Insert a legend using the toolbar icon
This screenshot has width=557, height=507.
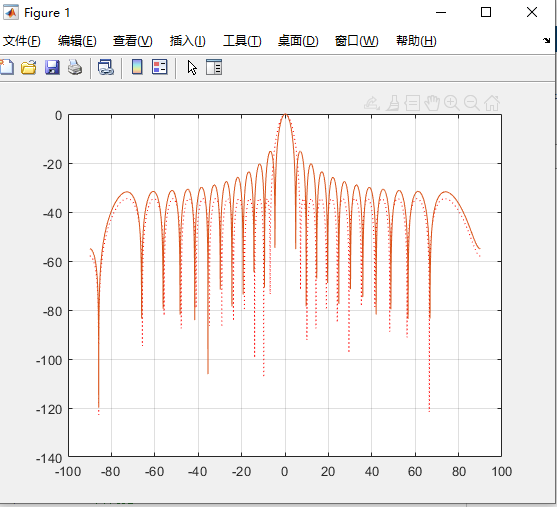[159, 67]
